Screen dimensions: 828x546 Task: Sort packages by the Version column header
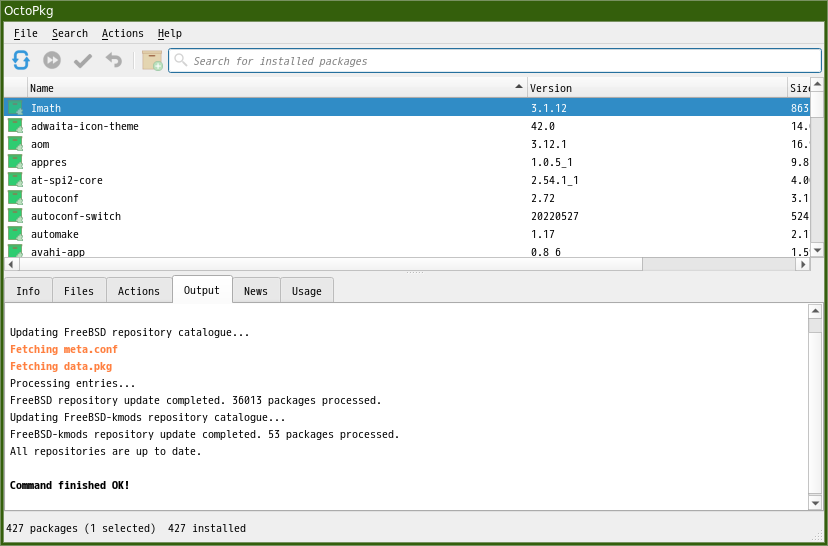pos(657,88)
